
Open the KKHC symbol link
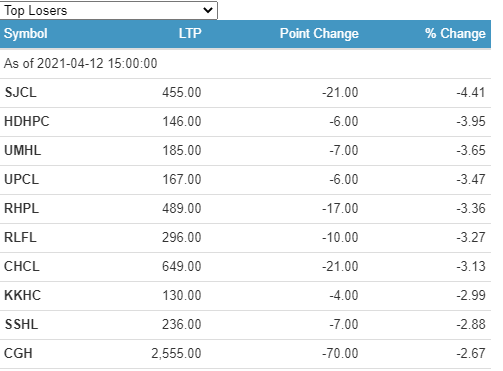coord(23,295)
